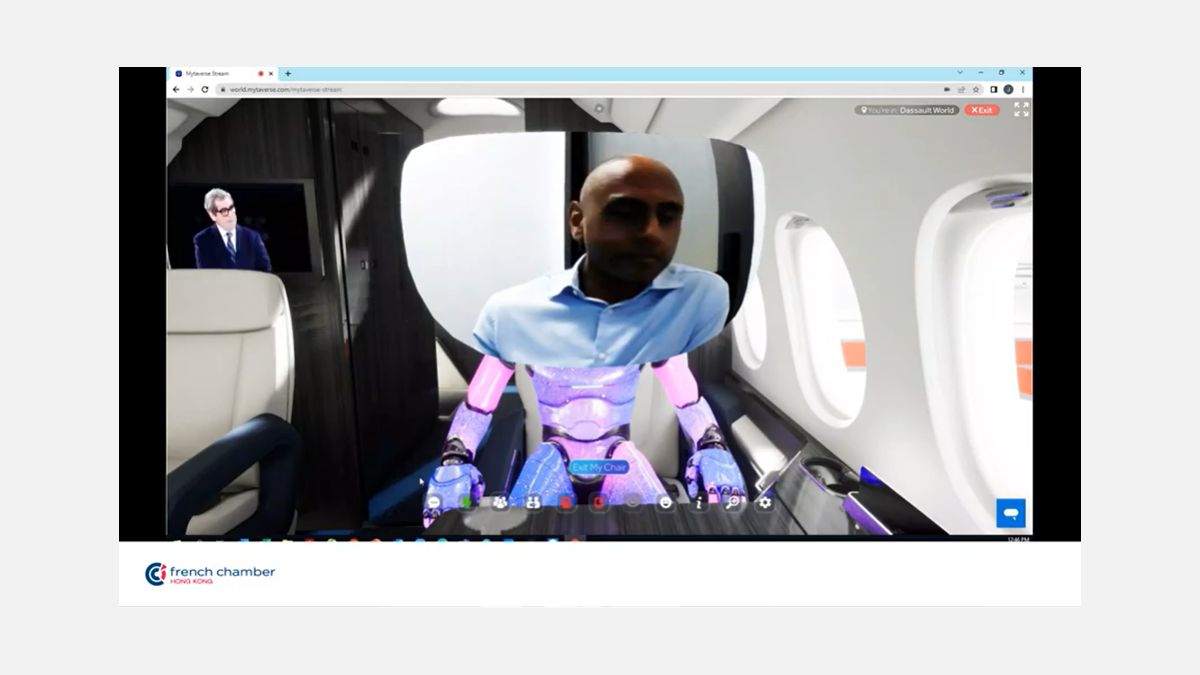Click the magnifier zoom icon in toolbar

tap(732, 503)
